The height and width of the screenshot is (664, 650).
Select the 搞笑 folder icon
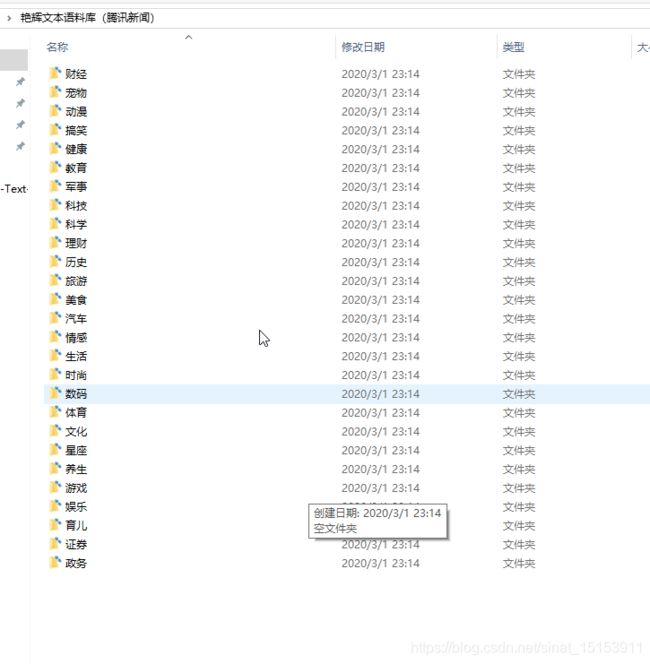point(55,130)
